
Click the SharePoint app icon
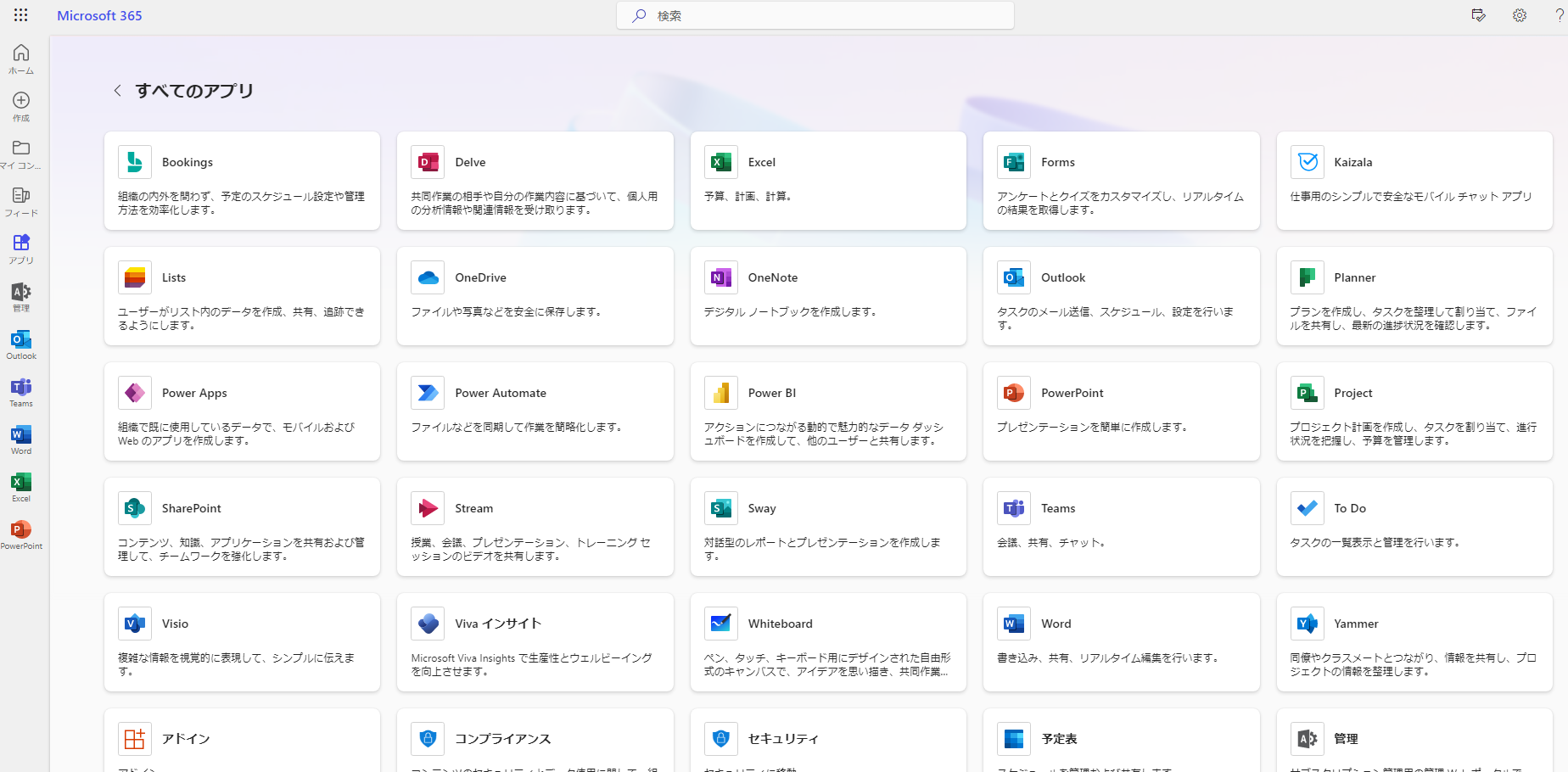tap(135, 508)
